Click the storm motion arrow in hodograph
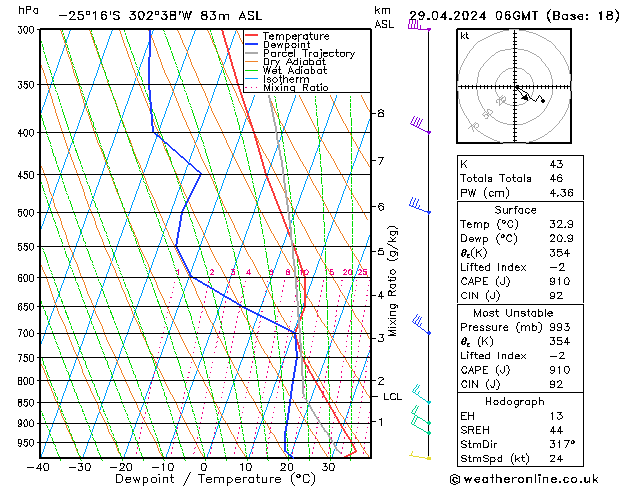 [x=522, y=94]
